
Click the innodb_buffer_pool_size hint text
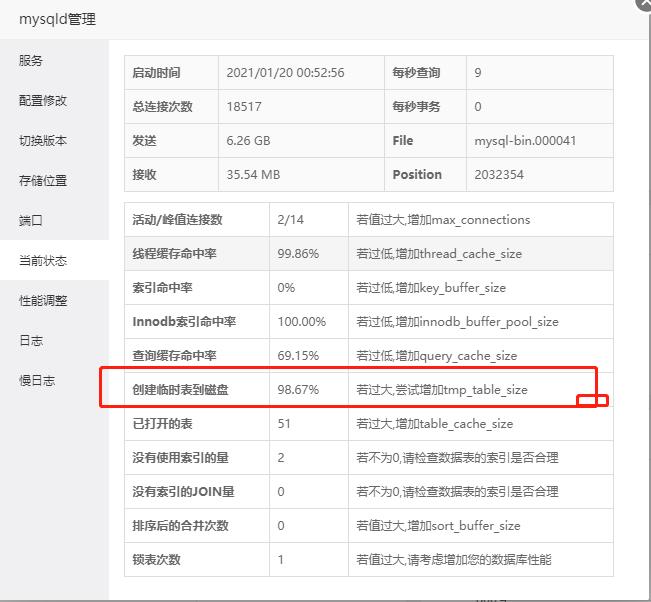[457, 322]
